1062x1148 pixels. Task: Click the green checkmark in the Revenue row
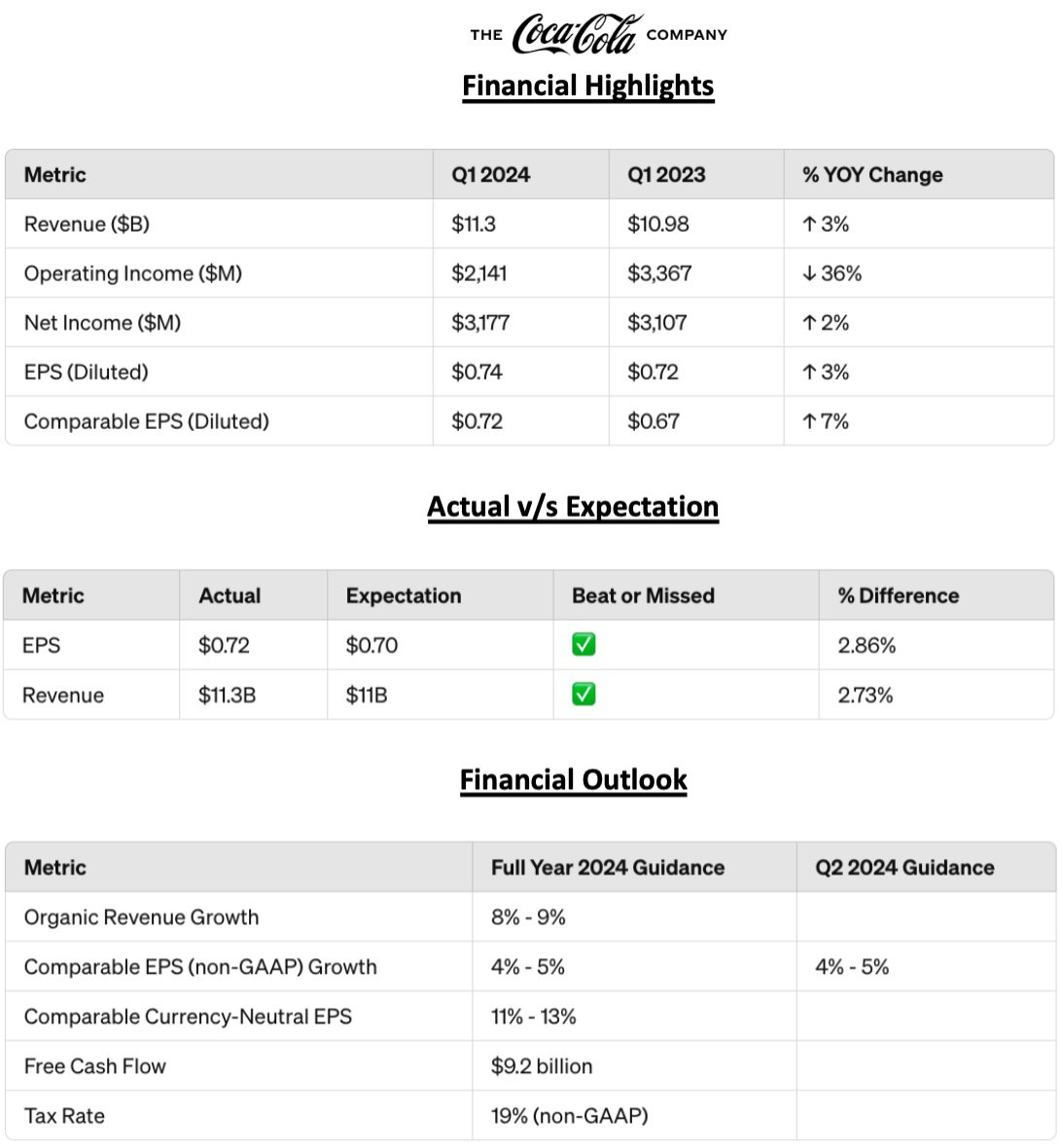tap(584, 694)
